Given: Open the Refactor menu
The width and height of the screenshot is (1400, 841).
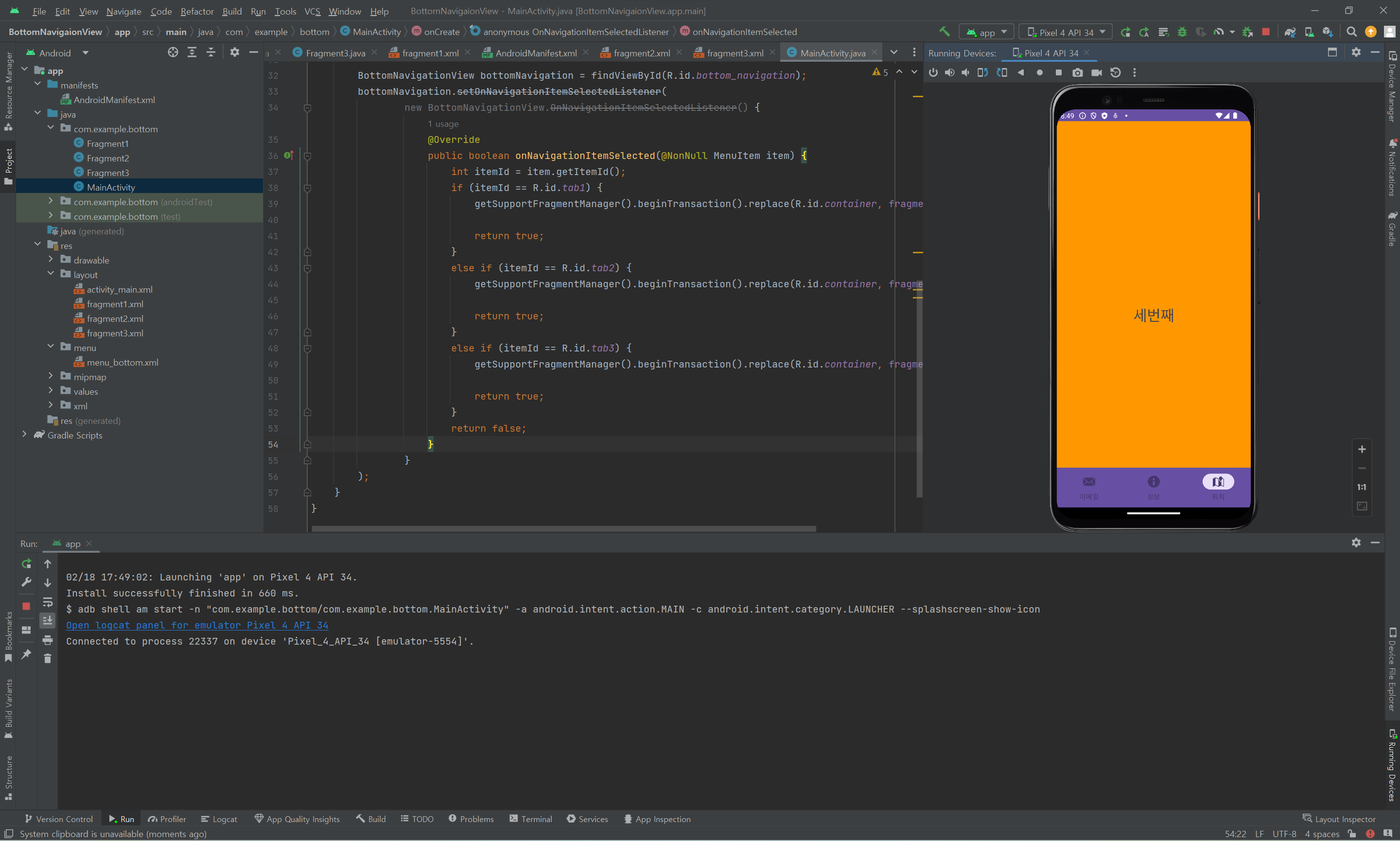Looking at the screenshot, I should pyautogui.click(x=196, y=11).
